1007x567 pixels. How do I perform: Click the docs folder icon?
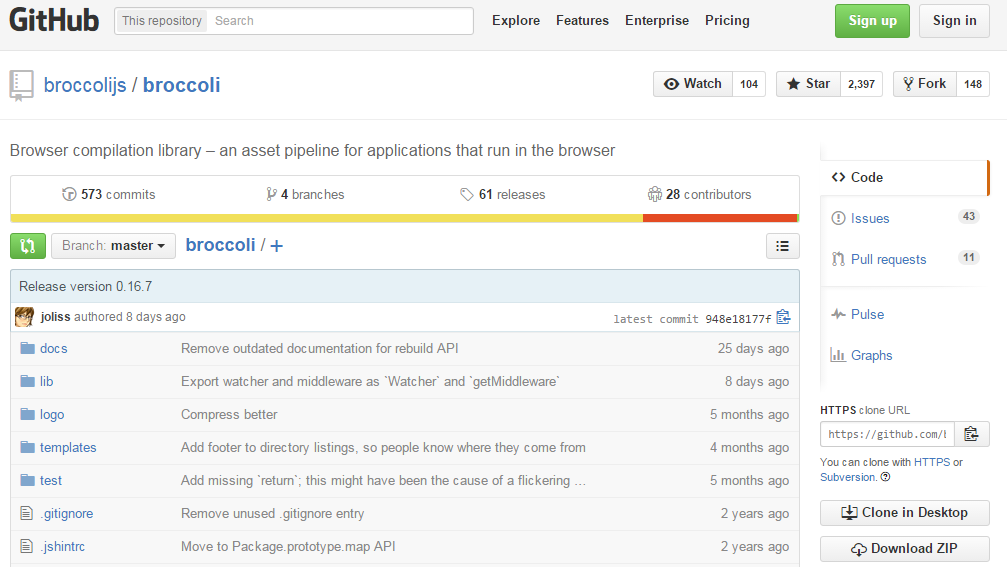(x=27, y=348)
